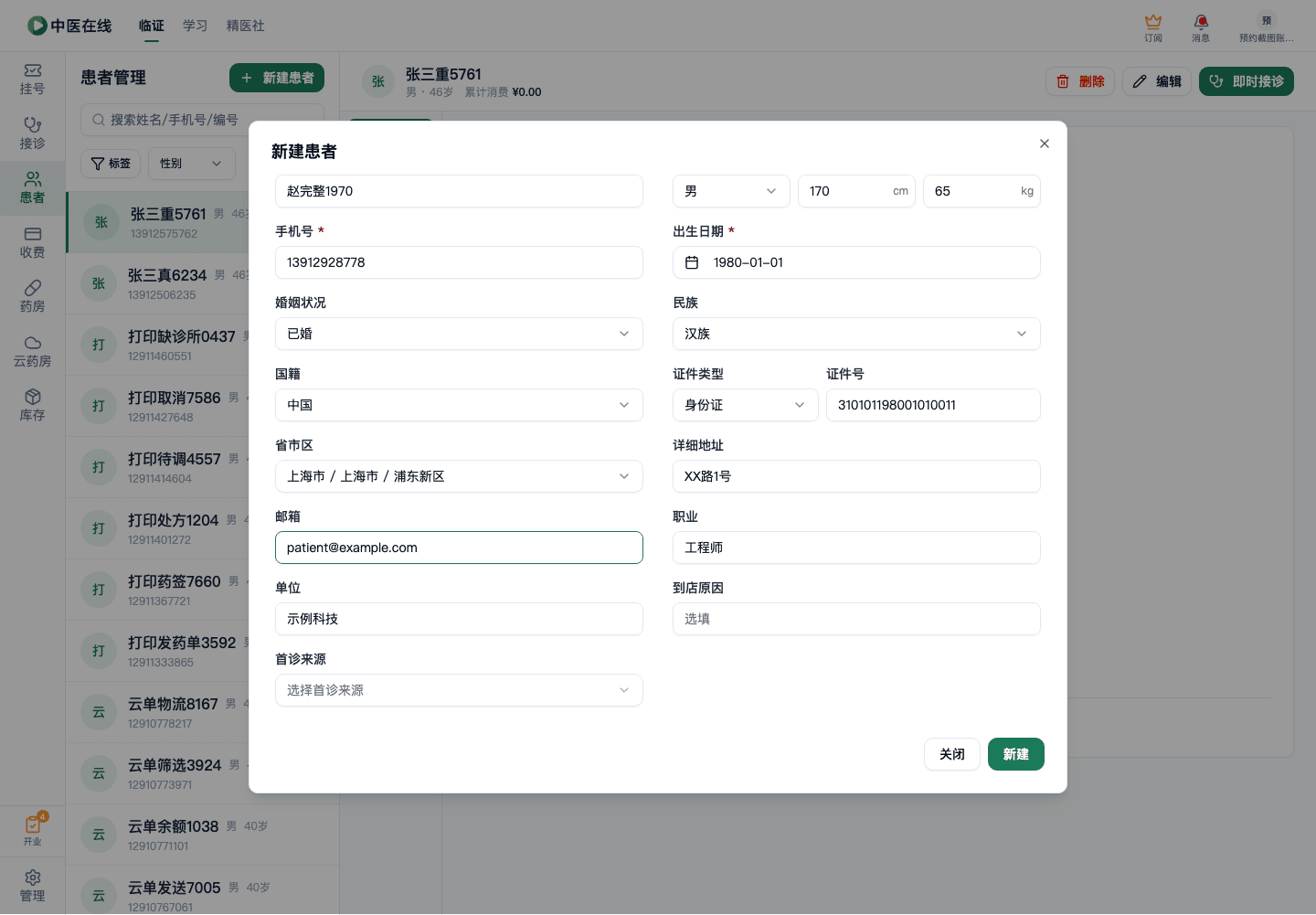Select patient 打印发药单3592 in list
The image size is (1316, 915).
(x=157, y=651)
